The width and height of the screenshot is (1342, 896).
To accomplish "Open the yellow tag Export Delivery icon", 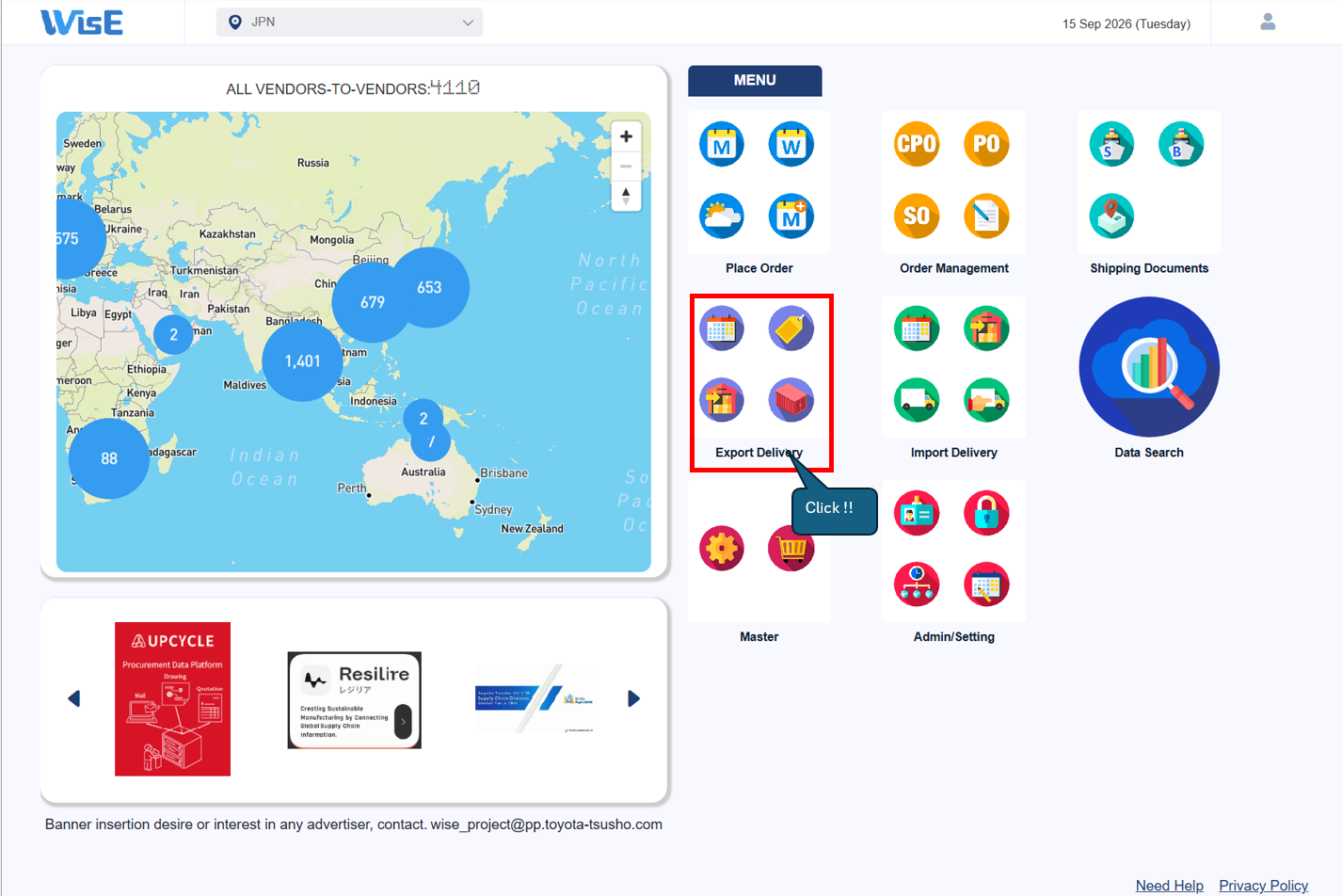I will click(x=791, y=328).
